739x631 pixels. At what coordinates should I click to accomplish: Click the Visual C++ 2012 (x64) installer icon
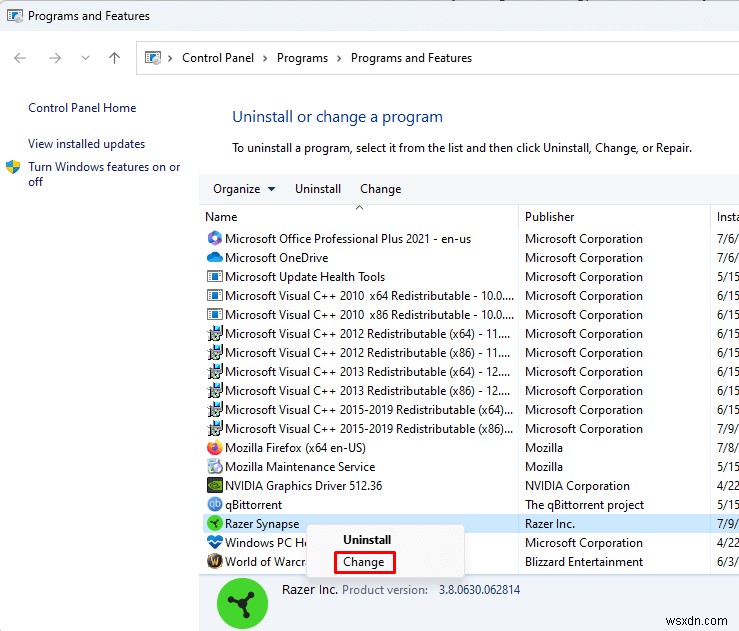[214, 333]
